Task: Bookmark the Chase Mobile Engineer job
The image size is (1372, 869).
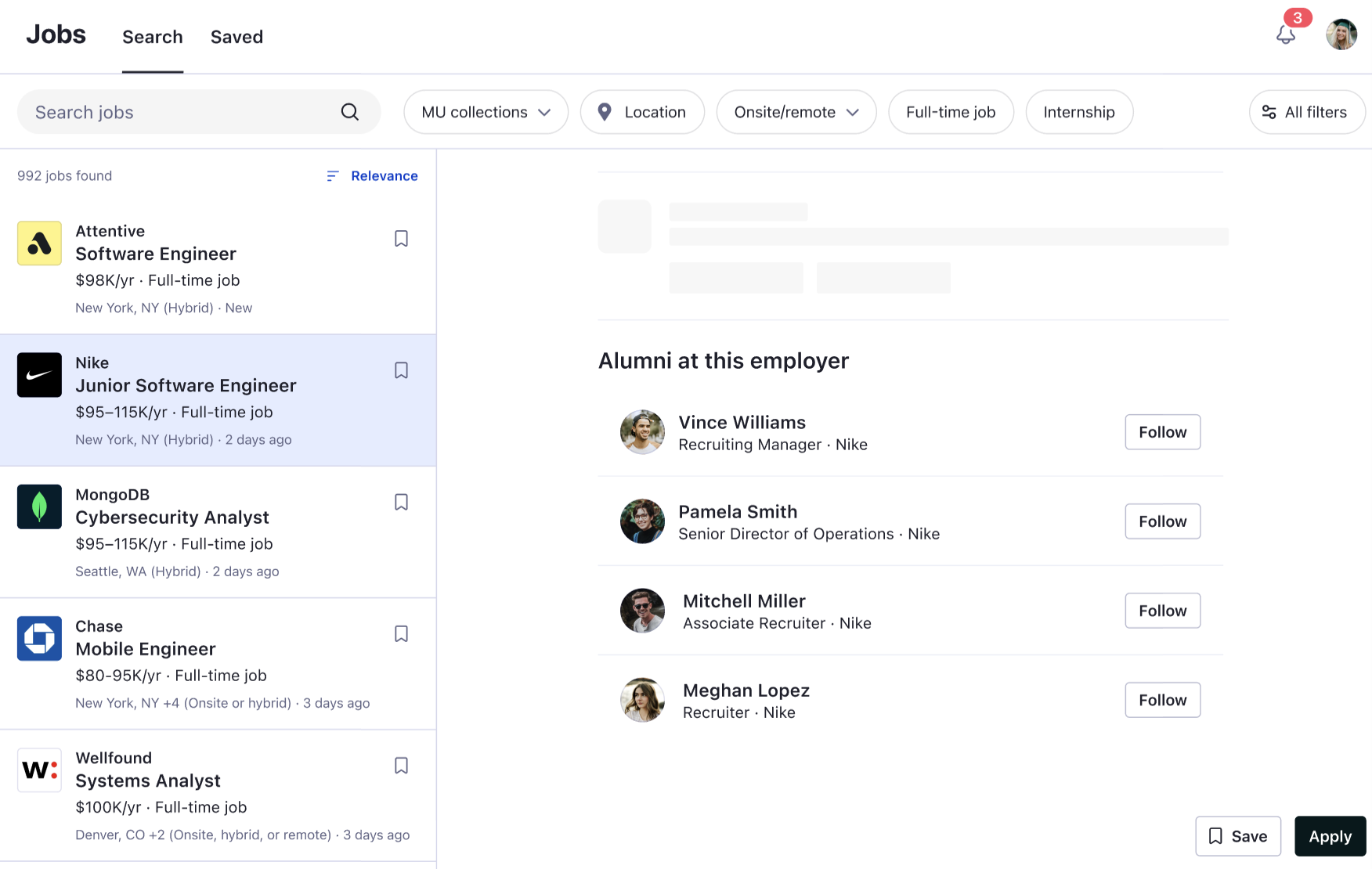Action: pos(401,634)
